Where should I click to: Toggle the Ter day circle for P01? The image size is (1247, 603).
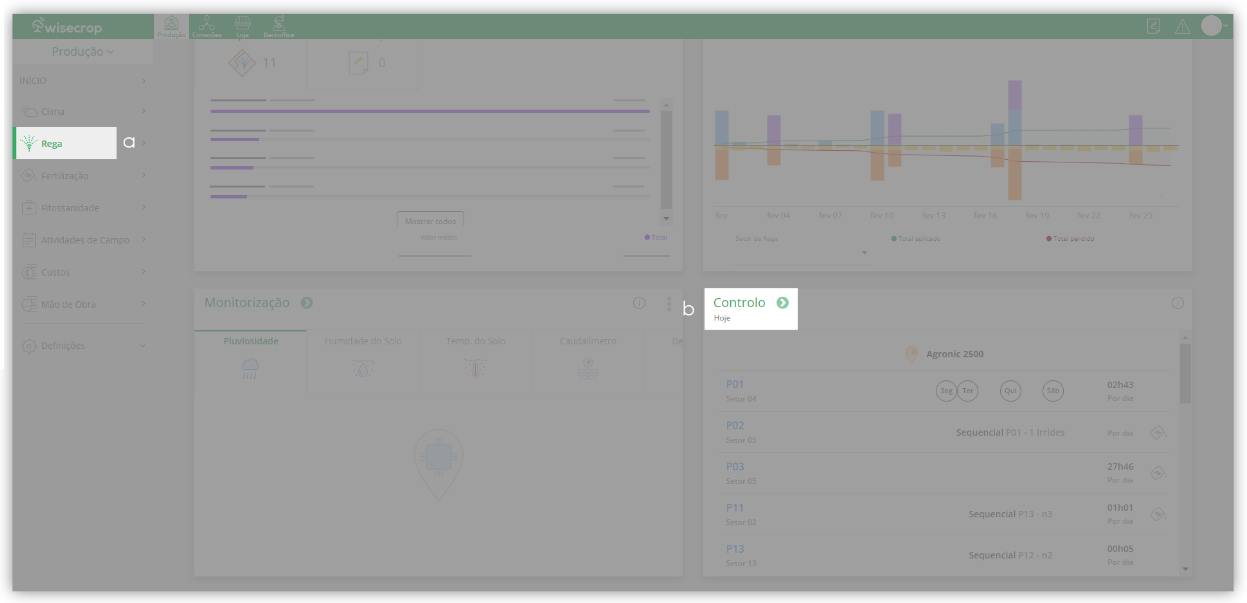click(x=967, y=391)
